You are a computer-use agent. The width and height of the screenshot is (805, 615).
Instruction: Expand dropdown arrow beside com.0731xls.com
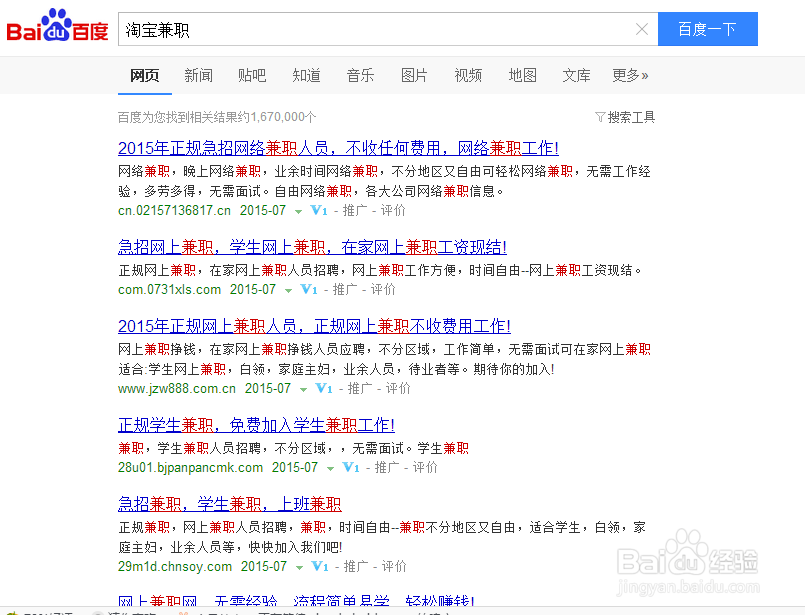289,291
